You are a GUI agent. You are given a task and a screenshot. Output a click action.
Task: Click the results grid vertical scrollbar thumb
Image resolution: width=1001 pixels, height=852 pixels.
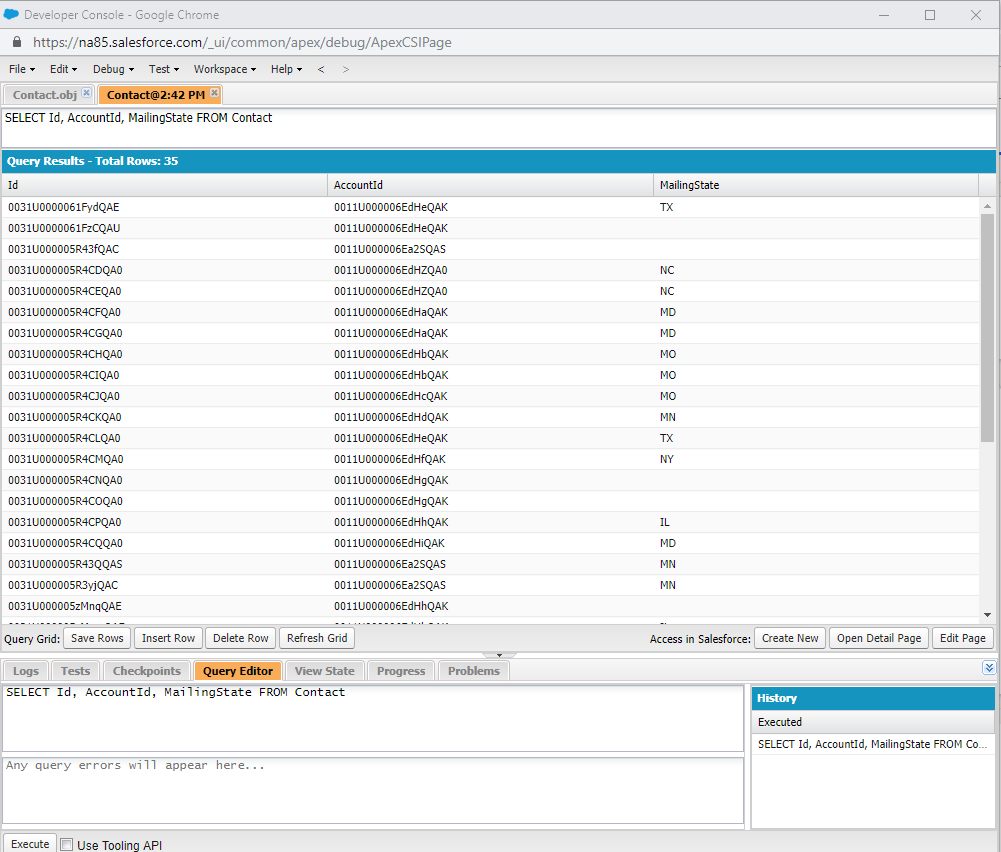pos(987,327)
